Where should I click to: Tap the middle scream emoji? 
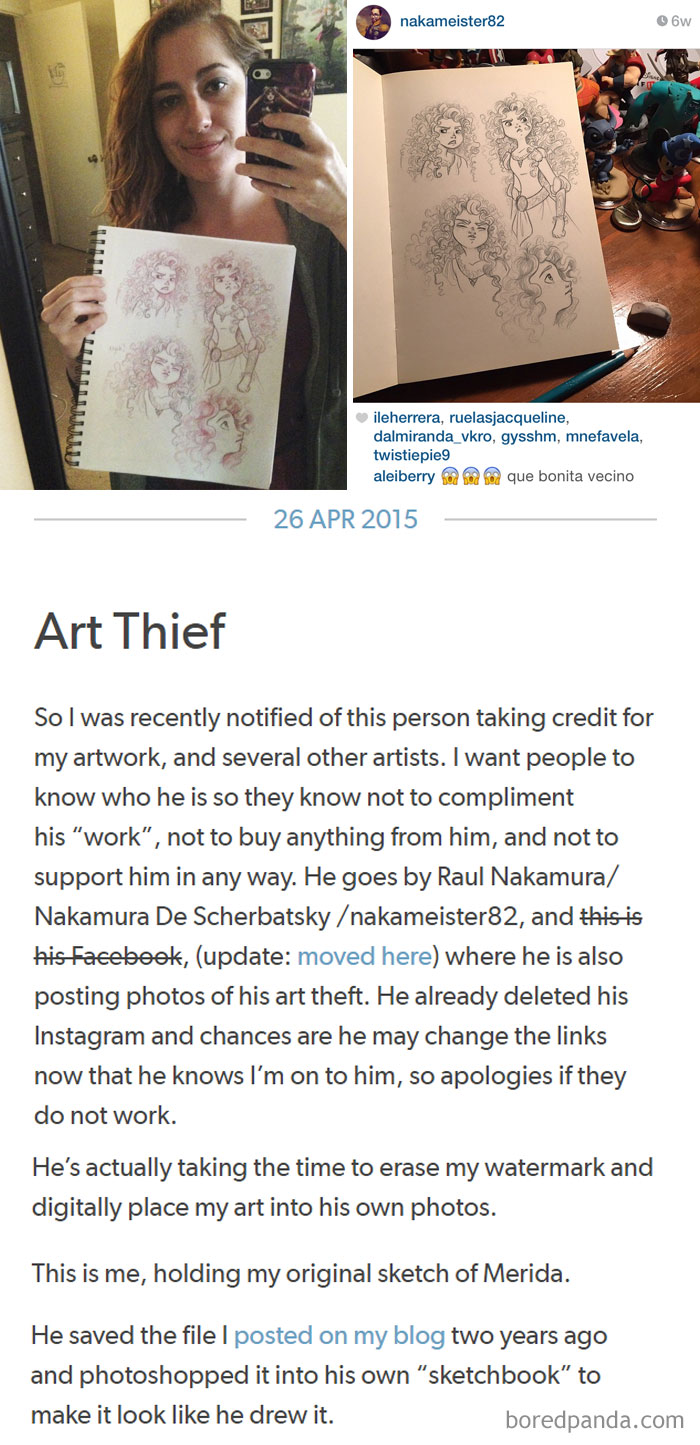pos(471,477)
